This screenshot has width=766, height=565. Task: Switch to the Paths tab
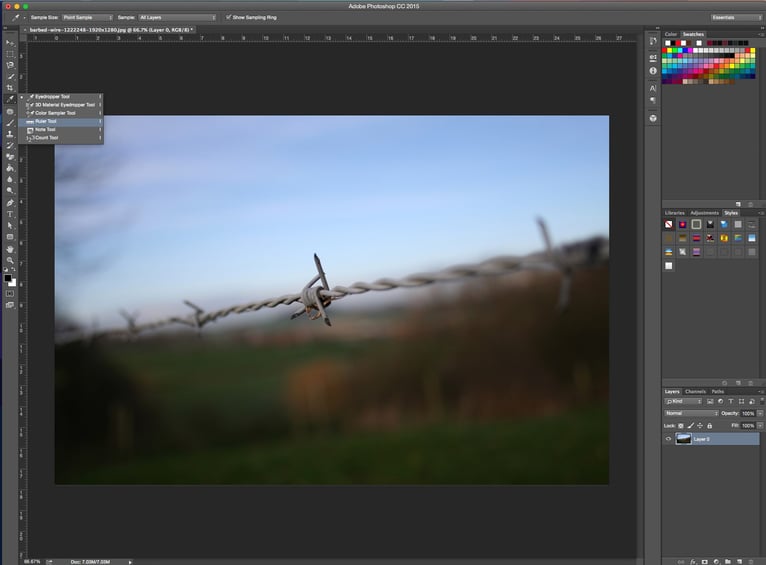(x=717, y=392)
